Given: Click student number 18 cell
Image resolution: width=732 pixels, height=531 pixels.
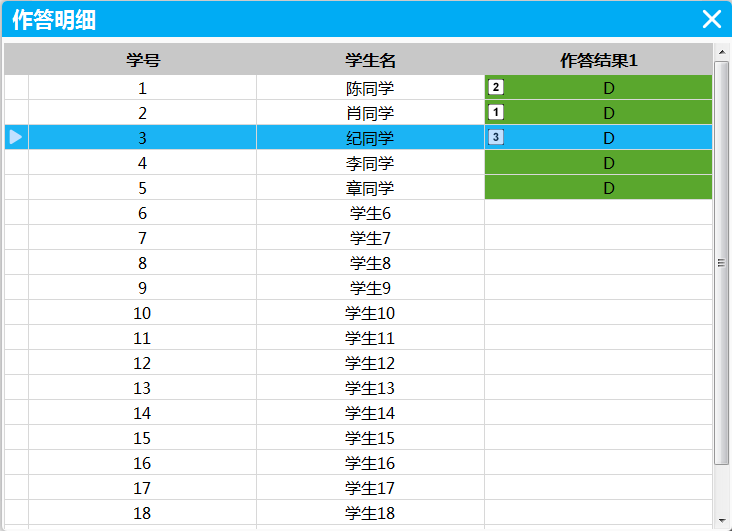Looking at the screenshot, I should 143,513.
